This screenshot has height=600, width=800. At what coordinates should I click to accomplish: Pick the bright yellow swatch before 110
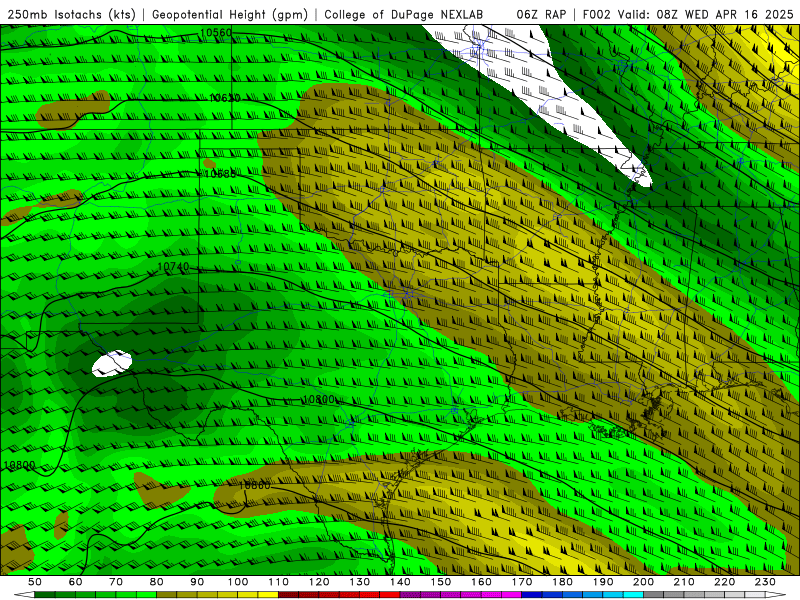pyautogui.click(x=268, y=595)
